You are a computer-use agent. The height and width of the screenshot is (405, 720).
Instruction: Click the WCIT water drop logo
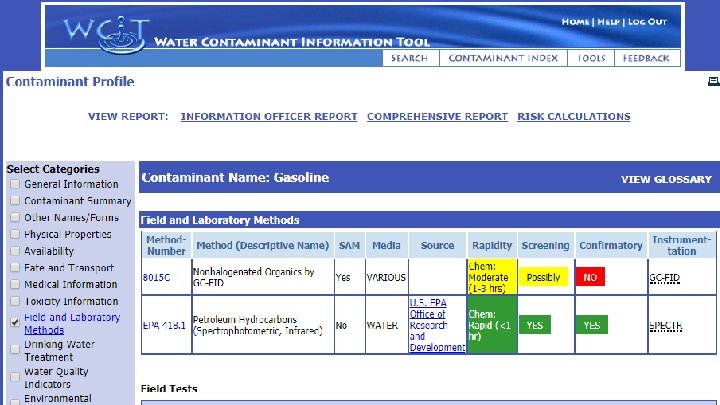(x=107, y=34)
